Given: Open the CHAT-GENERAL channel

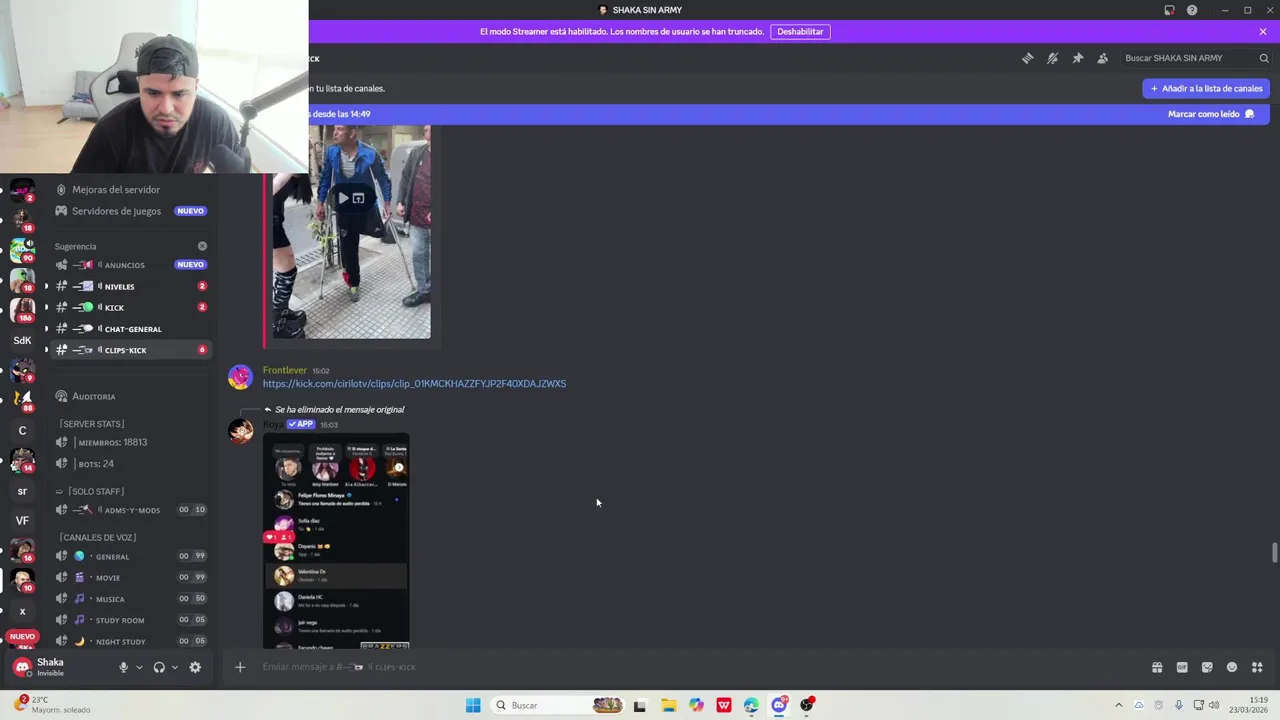Looking at the screenshot, I should point(130,328).
